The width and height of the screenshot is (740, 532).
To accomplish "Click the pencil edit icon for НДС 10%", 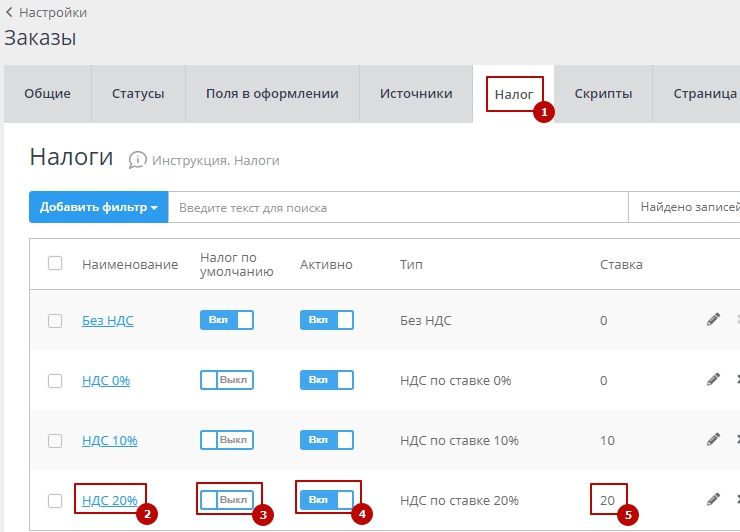I will [713, 440].
